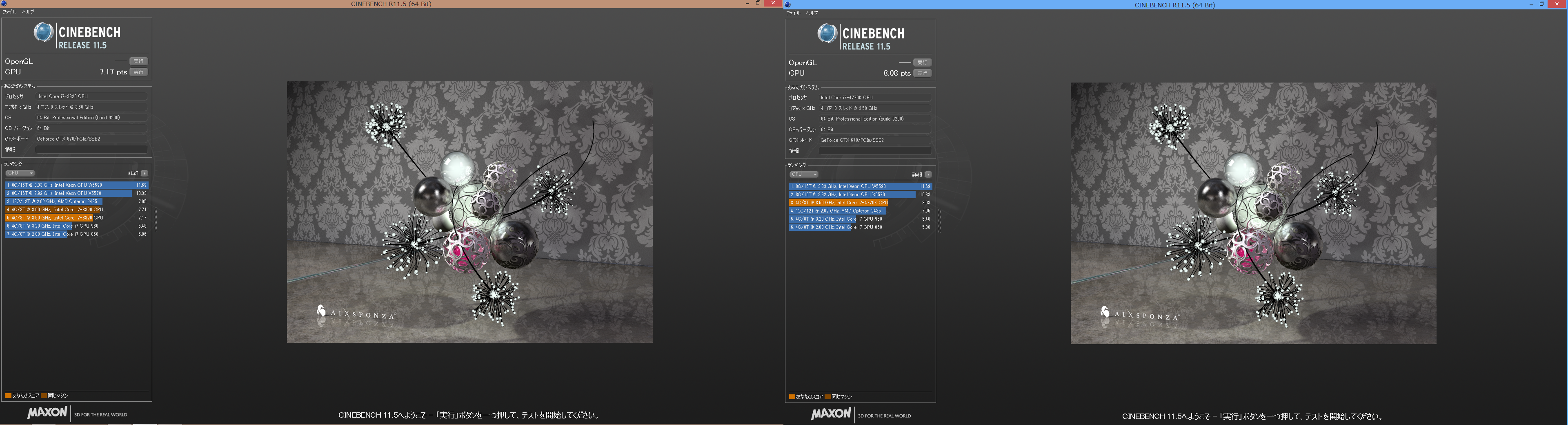The height and width of the screenshot is (425, 1568).
Task: Close the right CINEBENCH window
Action: coord(1557,4)
